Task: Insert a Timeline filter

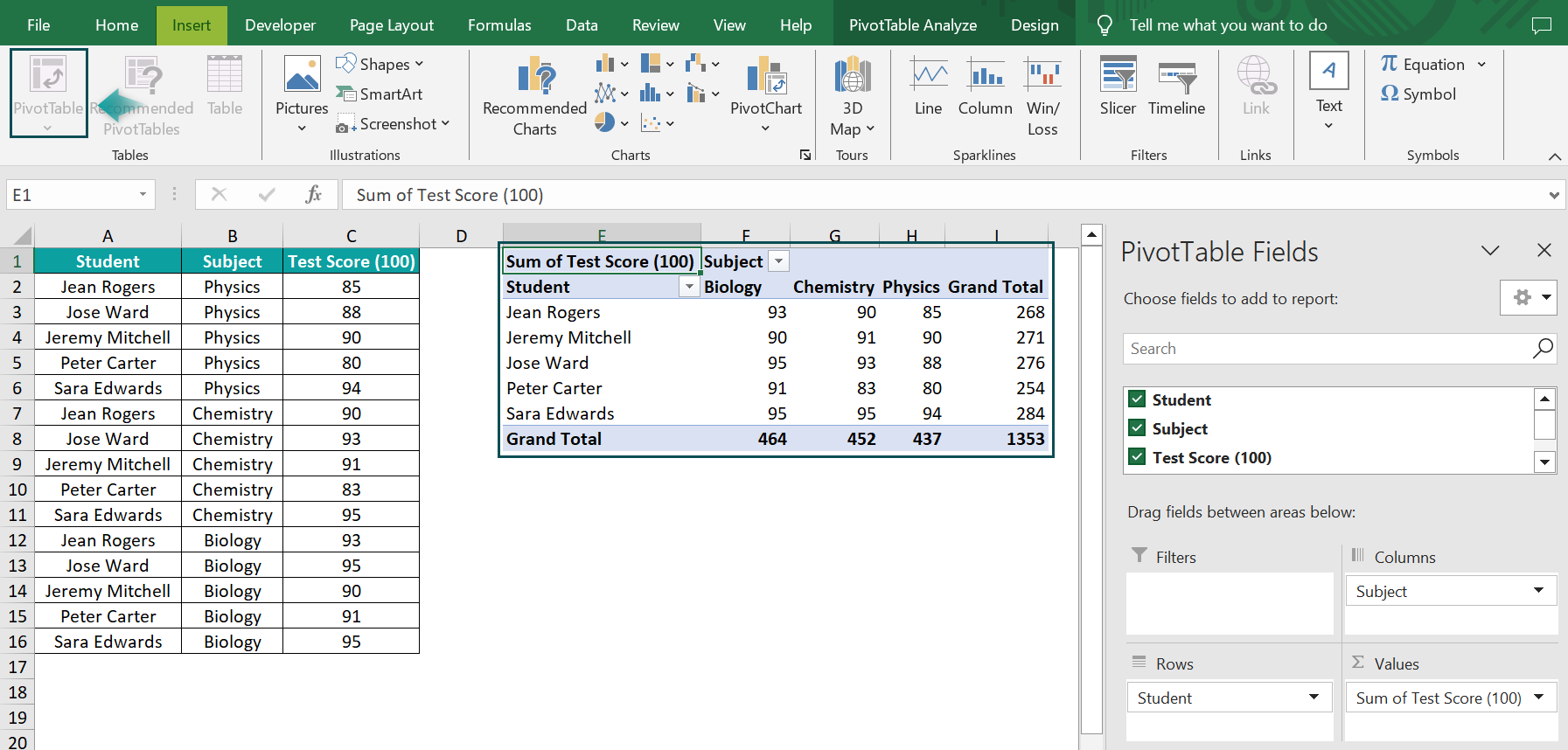Action: 1176,87
